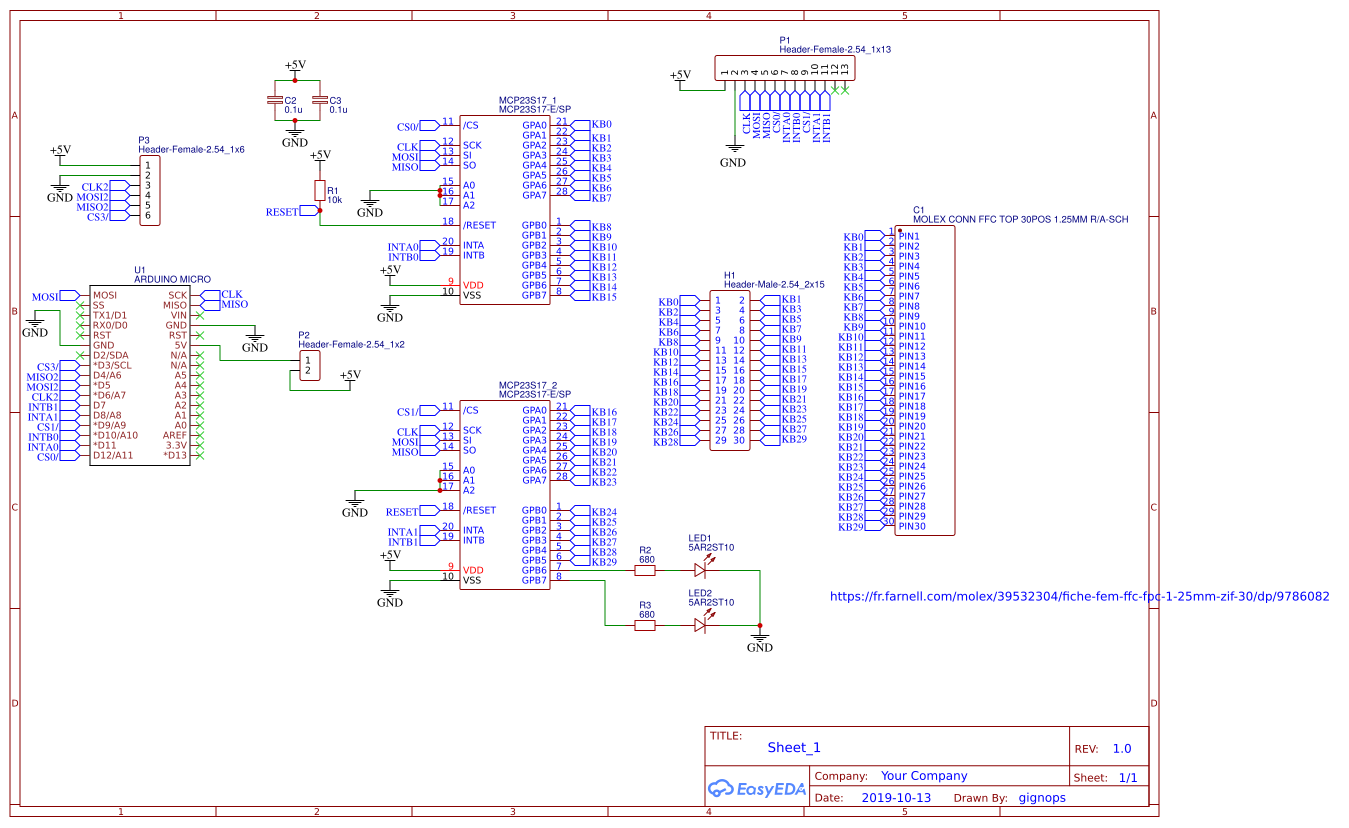The height and width of the screenshot is (828, 1349).
Task: Select +5V symbol left of P1 header
Action: pos(680,77)
